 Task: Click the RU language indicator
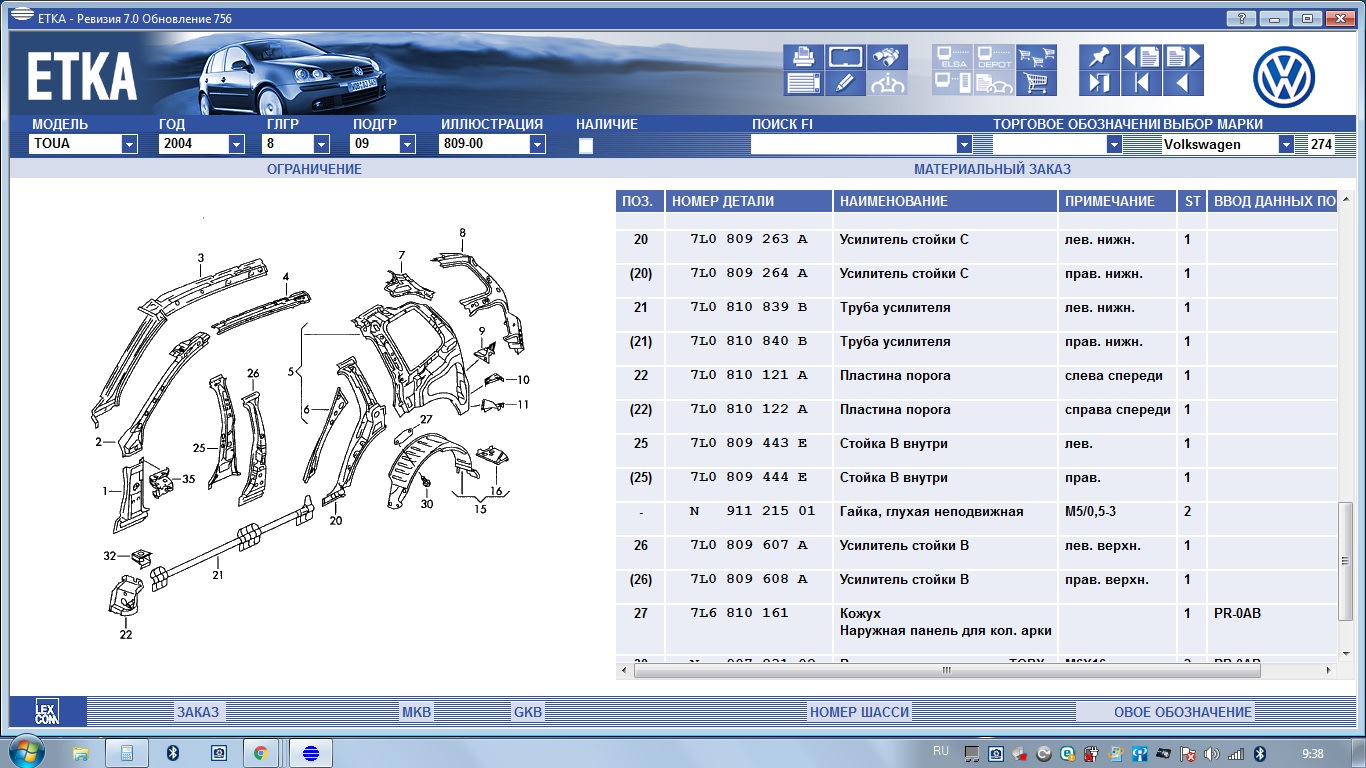click(940, 750)
